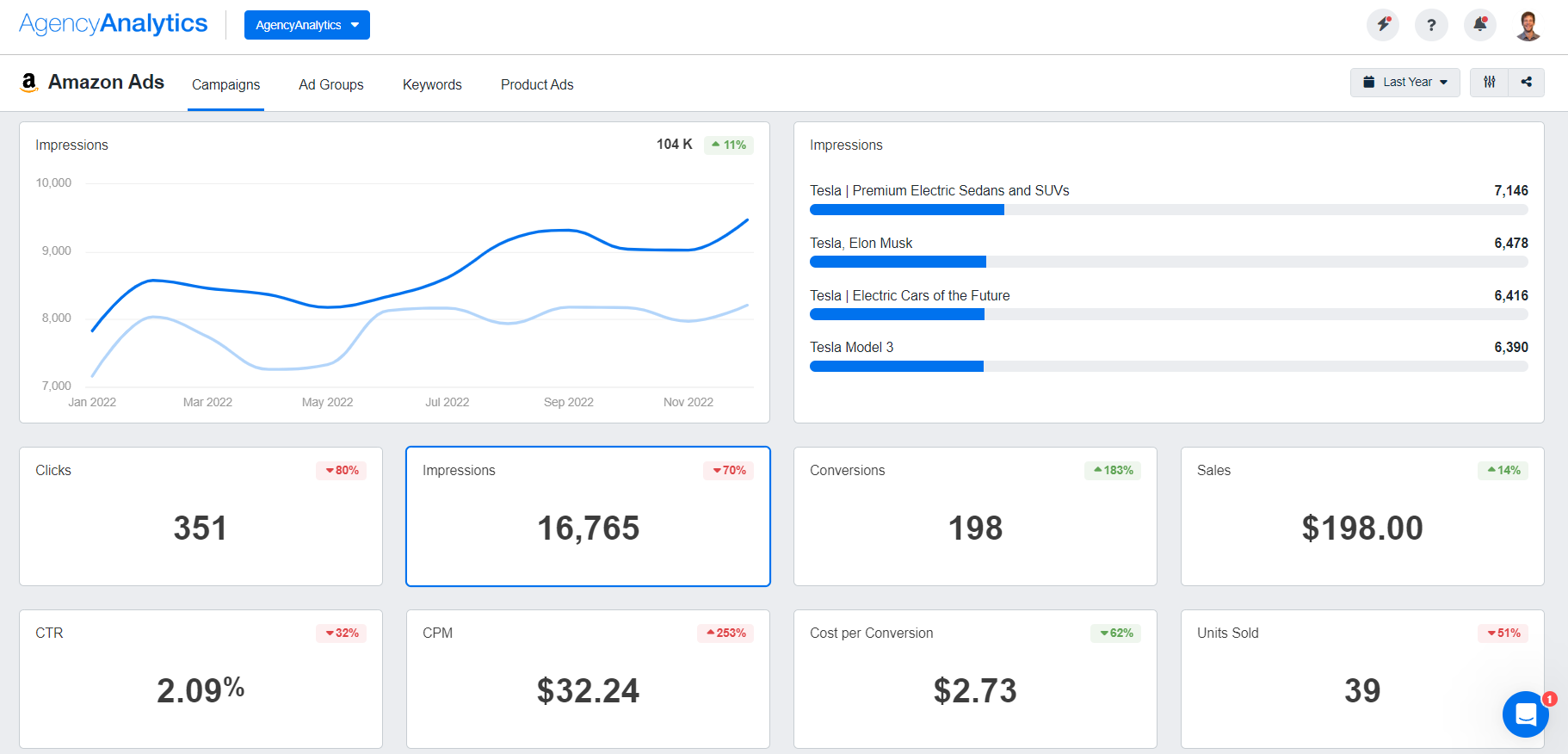Click the Amazon Ads page title

(x=106, y=82)
